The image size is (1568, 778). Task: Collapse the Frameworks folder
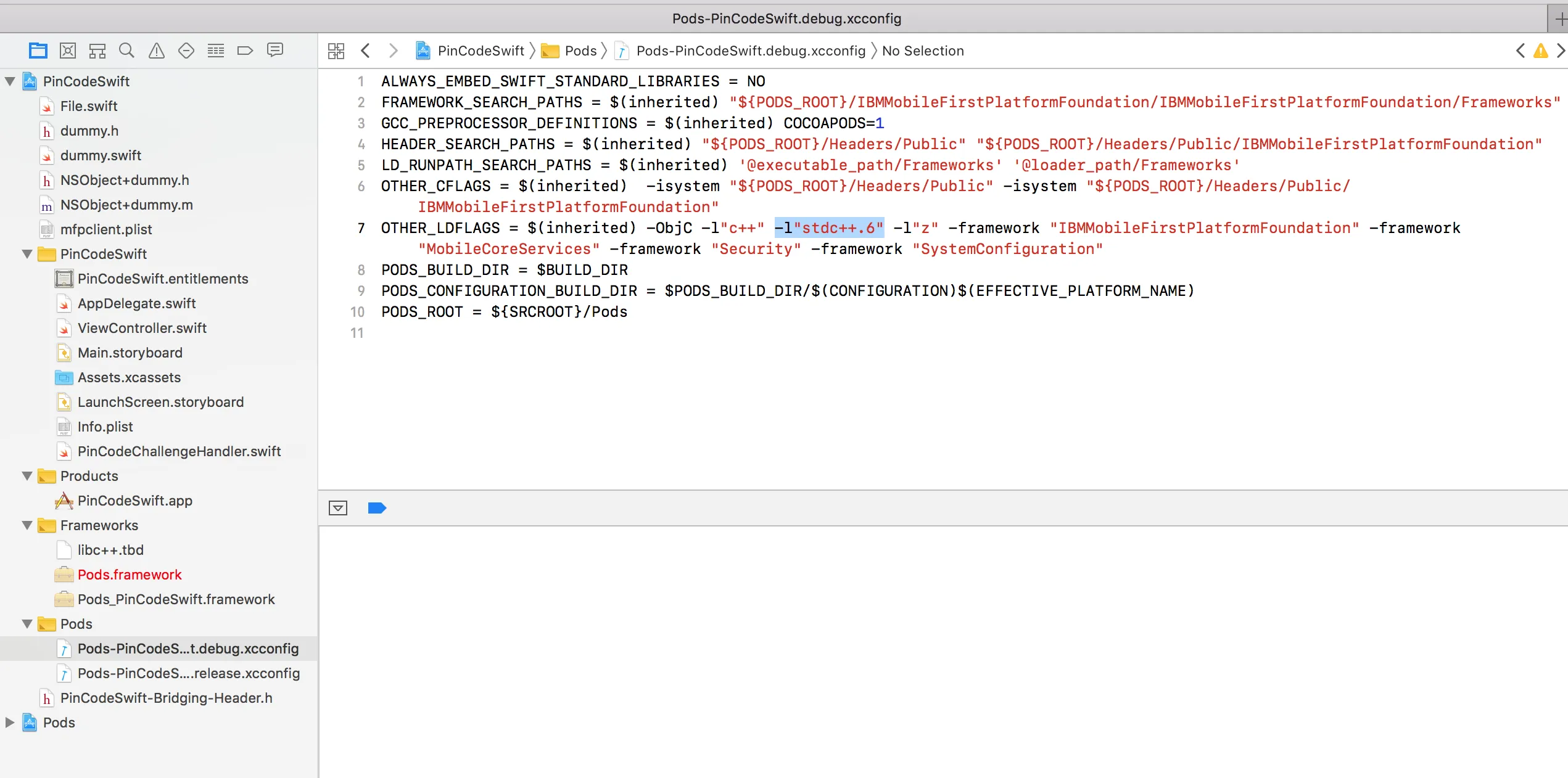27,525
